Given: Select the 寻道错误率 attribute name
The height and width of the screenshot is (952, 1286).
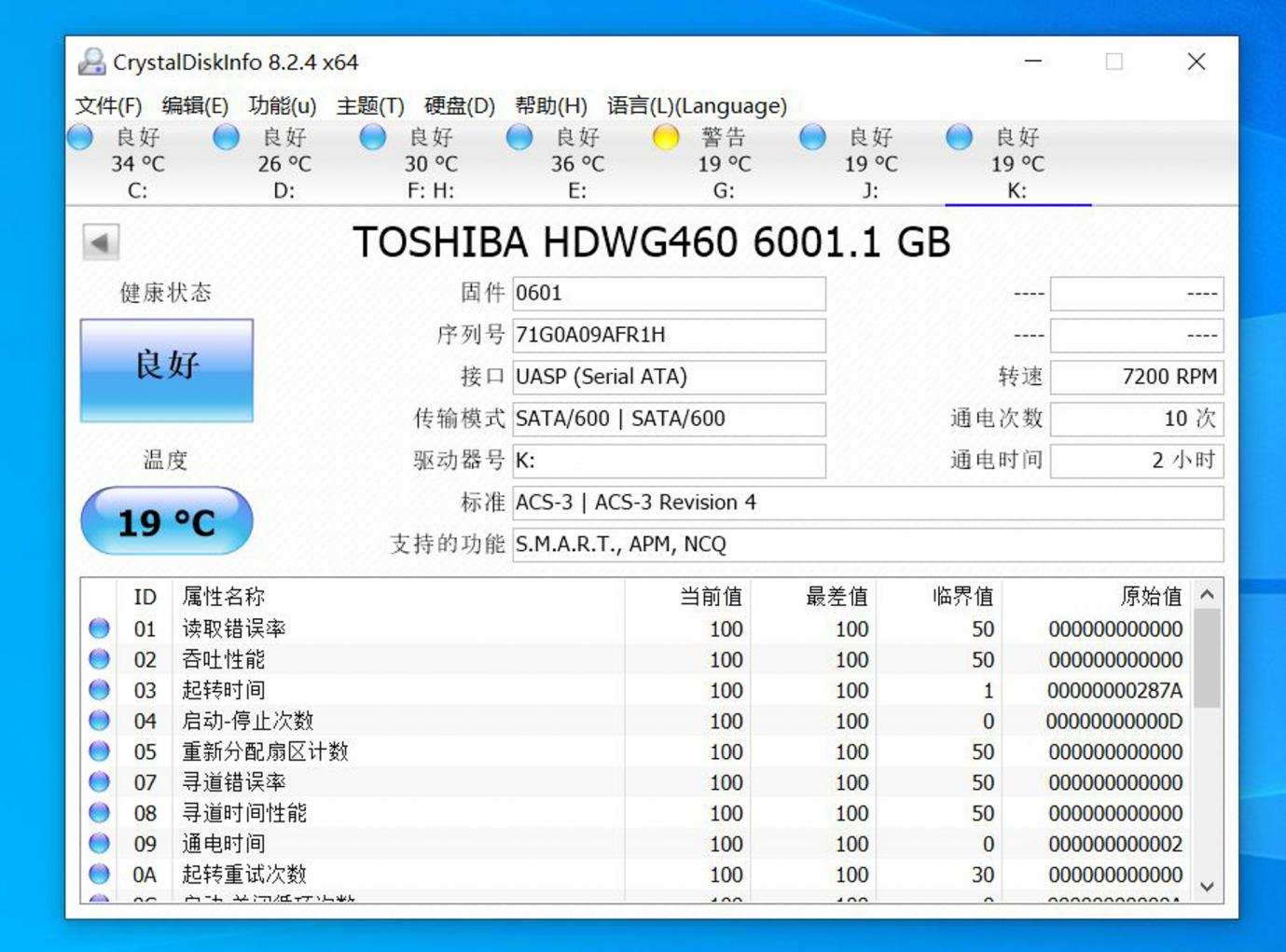Looking at the screenshot, I should tap(234, 782).
